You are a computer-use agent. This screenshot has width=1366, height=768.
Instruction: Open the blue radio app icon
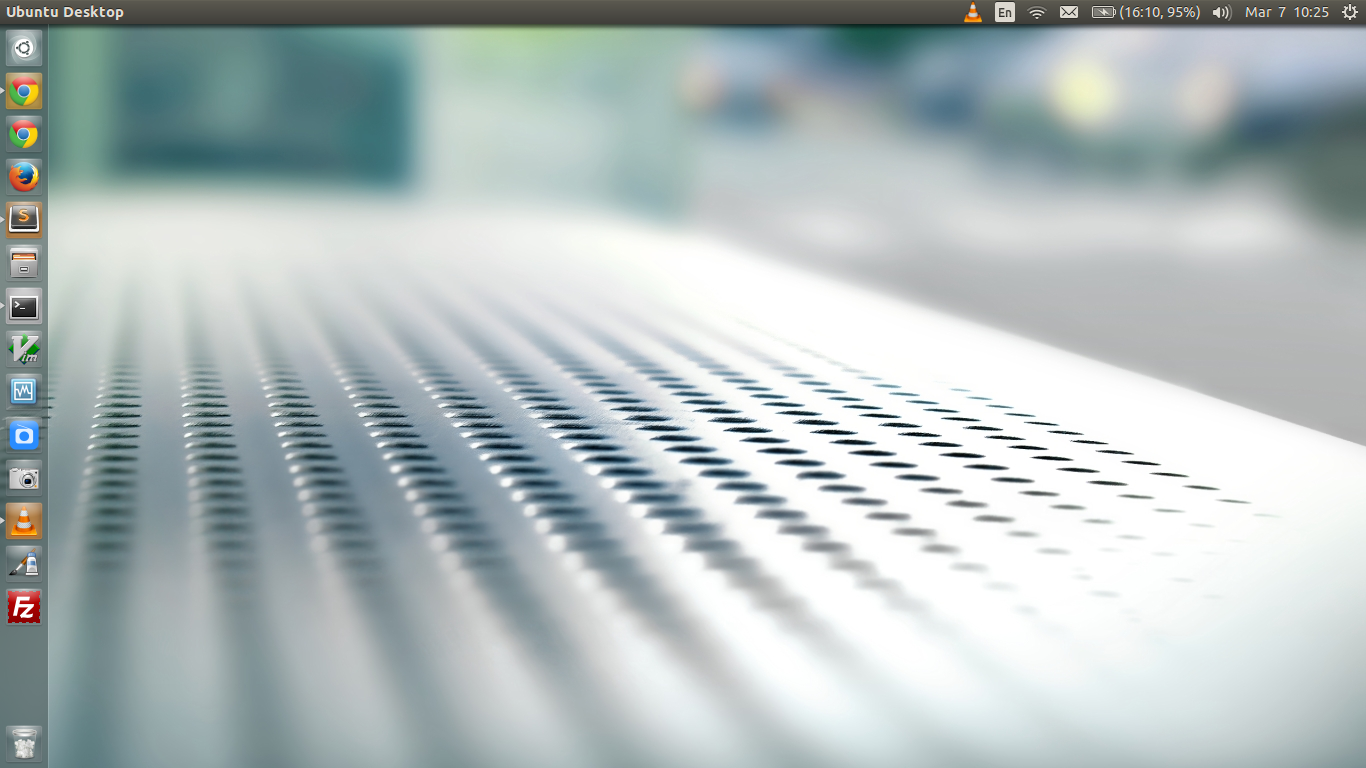click(24, 435)
